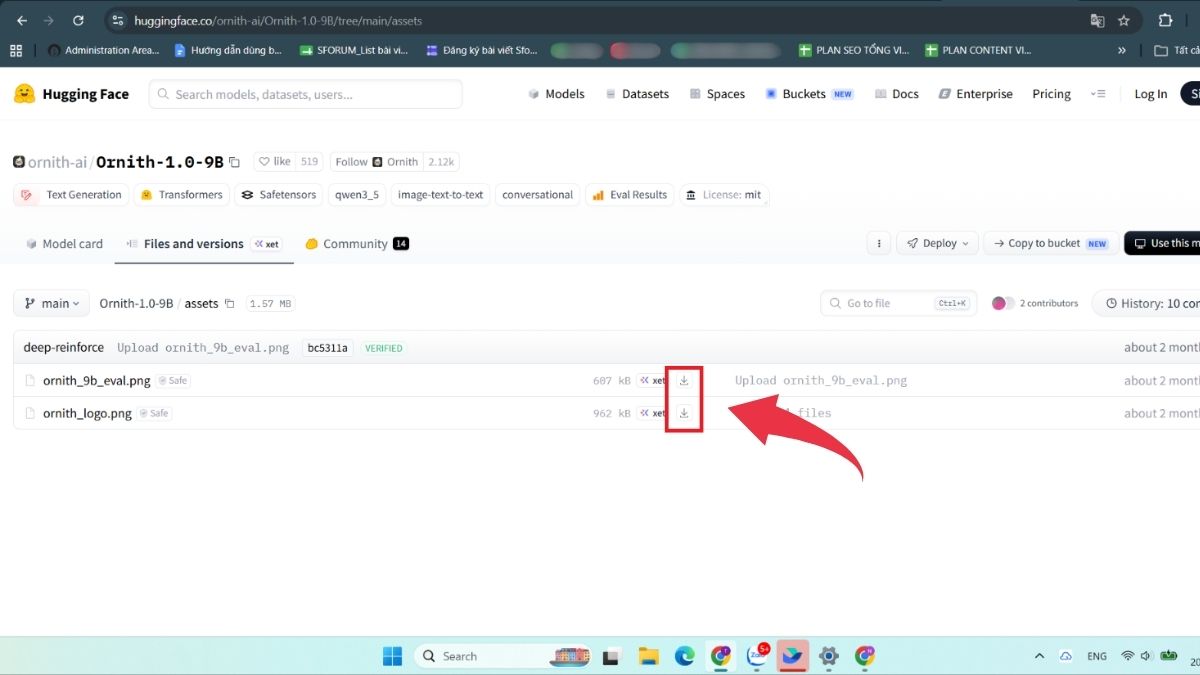Open the Enterprise page

click(x=976, y=94)
